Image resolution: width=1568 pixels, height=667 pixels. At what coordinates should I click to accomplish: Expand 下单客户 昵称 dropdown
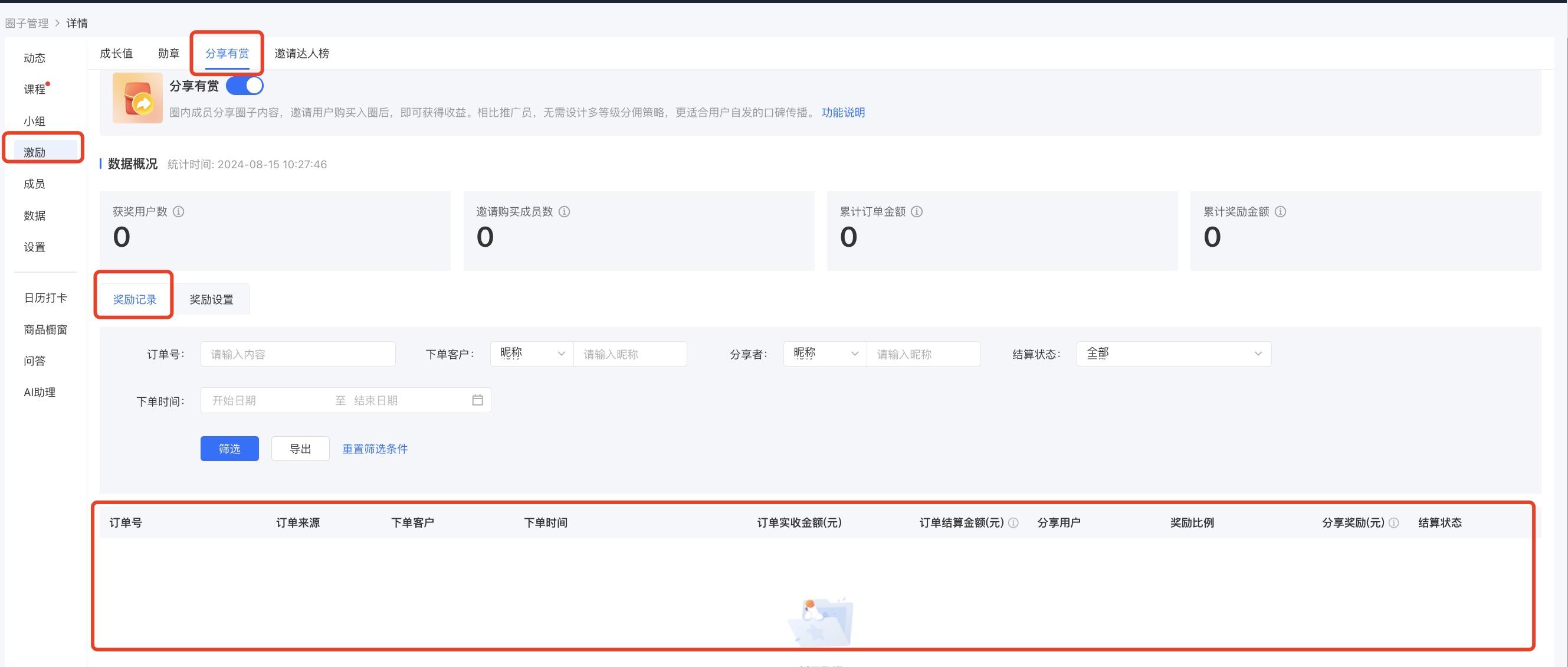pyautogui.click(x=532, y=354)
